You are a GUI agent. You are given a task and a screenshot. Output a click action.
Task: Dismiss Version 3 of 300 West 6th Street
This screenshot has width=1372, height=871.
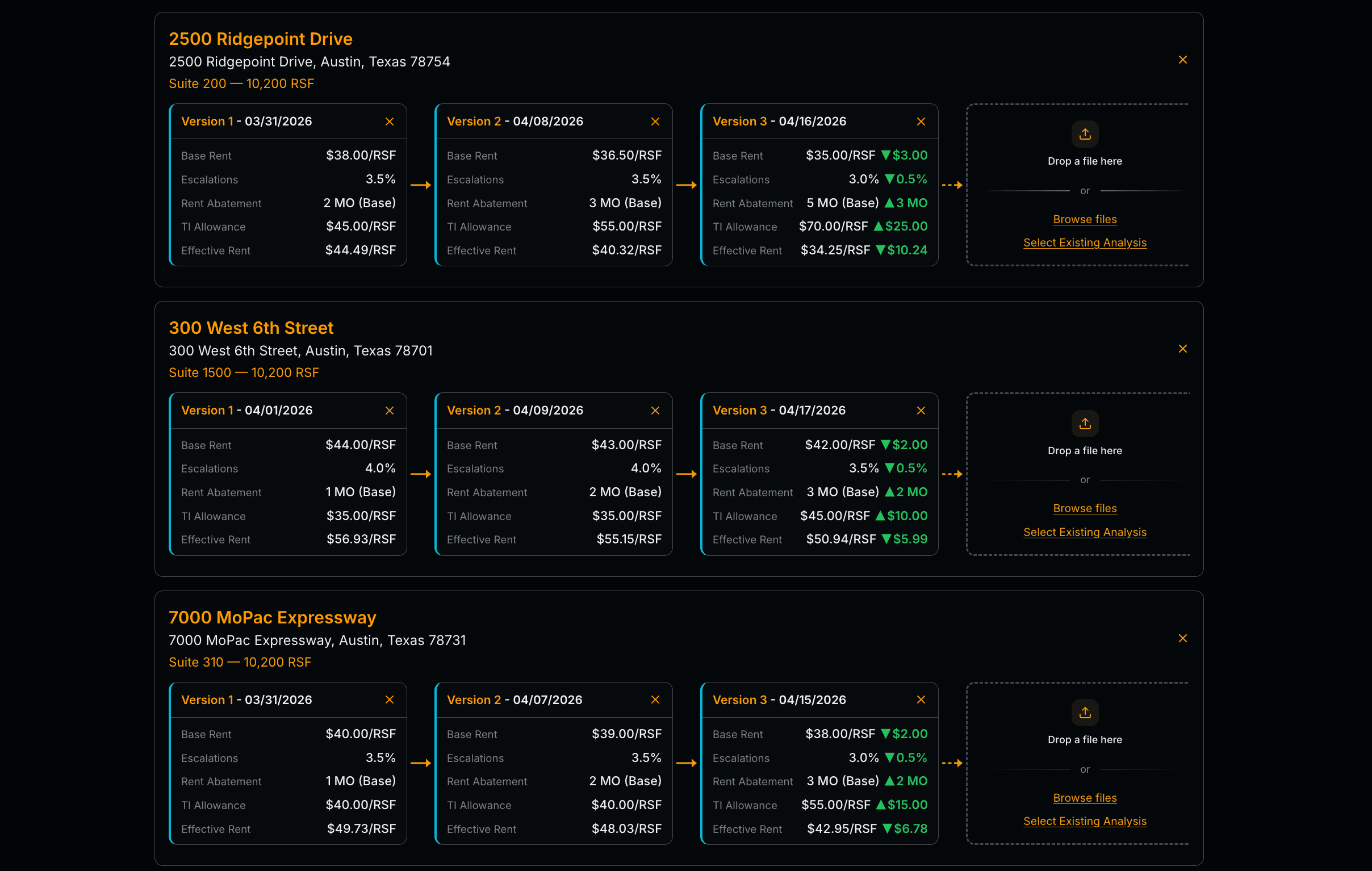921,410
